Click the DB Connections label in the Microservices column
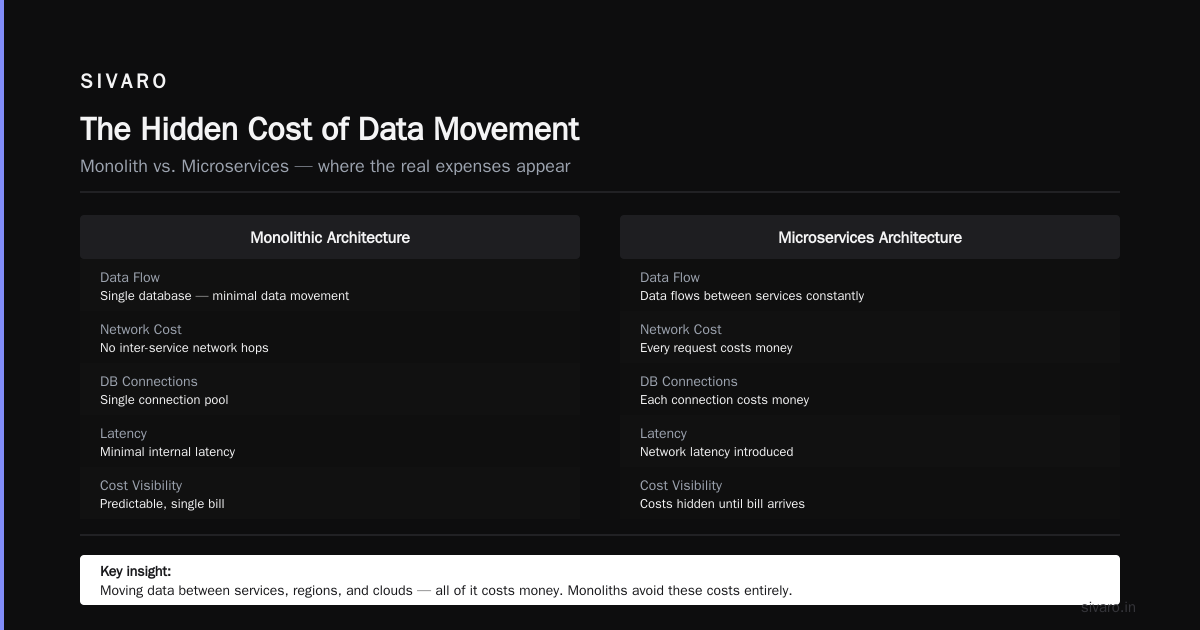 689,381
